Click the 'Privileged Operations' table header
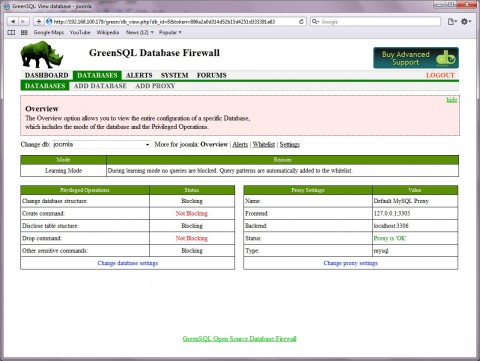This screenshot has width=480, height=361. pos(85,190)
